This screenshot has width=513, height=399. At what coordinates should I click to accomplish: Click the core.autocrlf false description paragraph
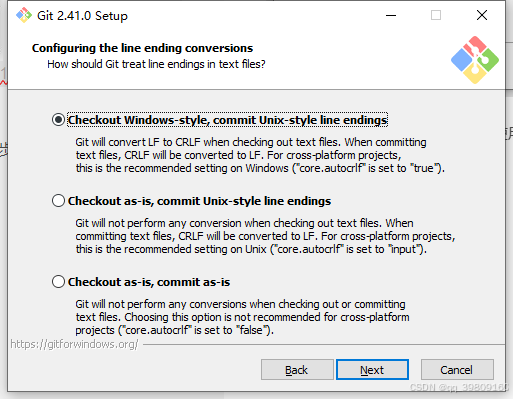[242, 317]
